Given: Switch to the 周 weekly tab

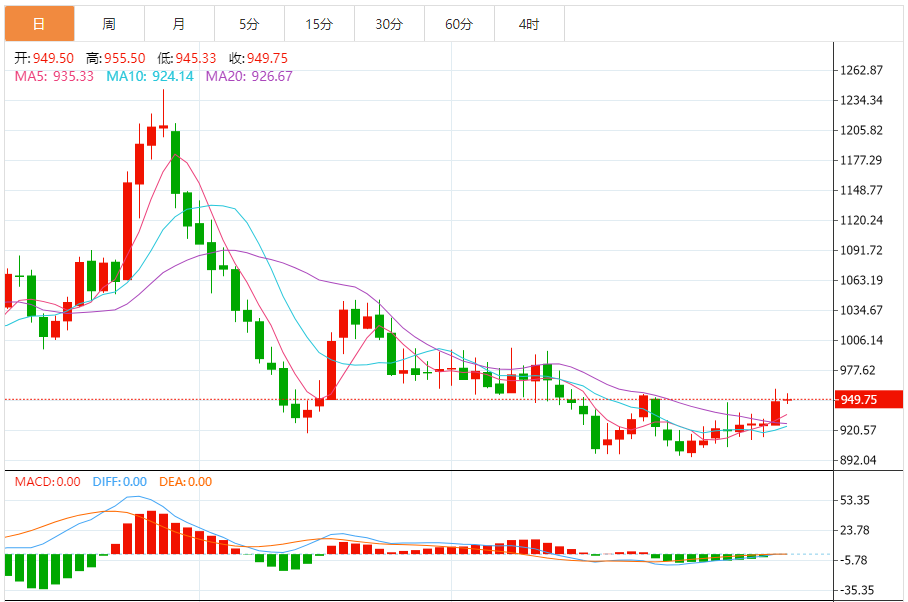Looking at the screenshot, I should 109,24.
